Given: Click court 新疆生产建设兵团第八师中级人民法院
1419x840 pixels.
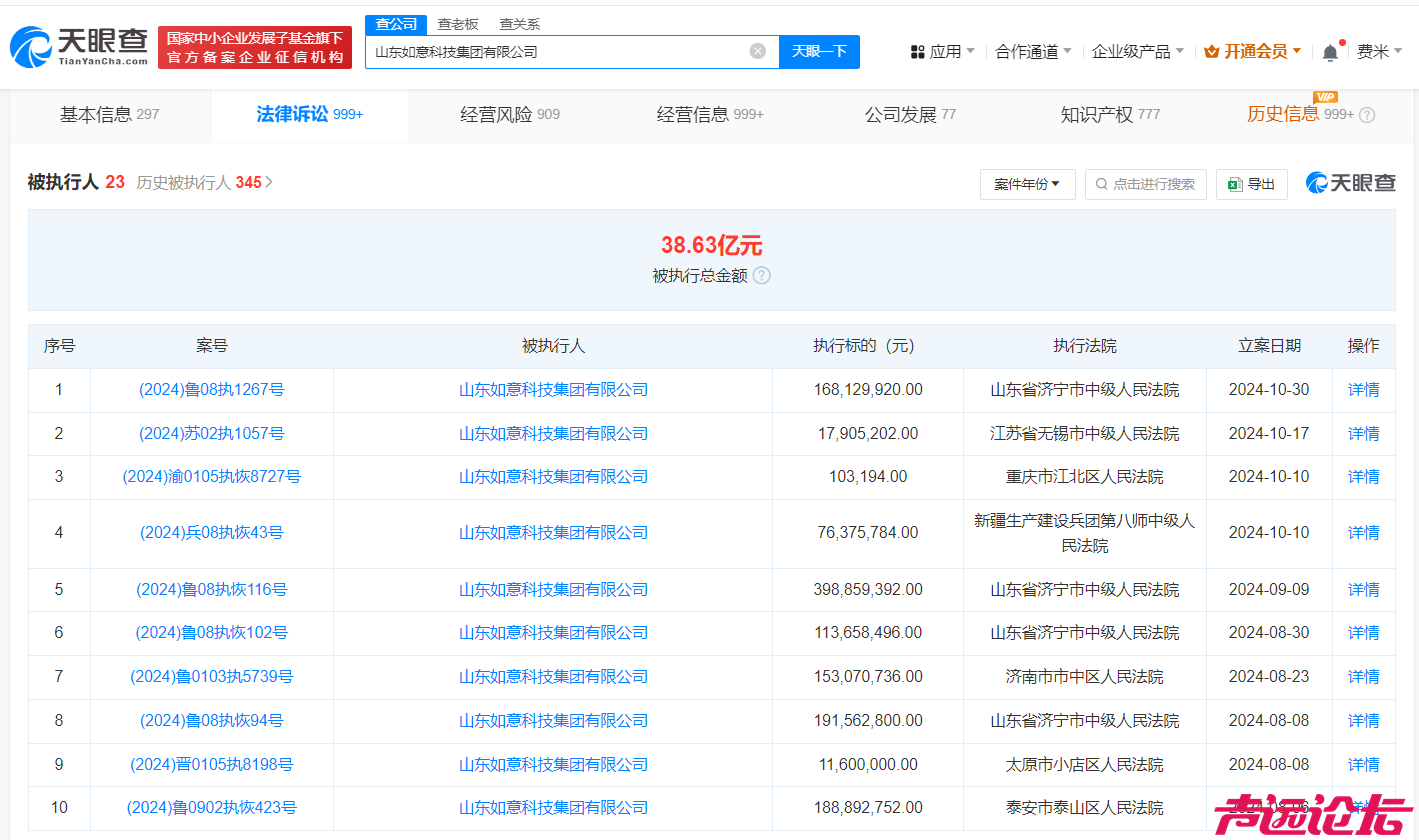Looking at the screenshot, I should click(1084, 533).
